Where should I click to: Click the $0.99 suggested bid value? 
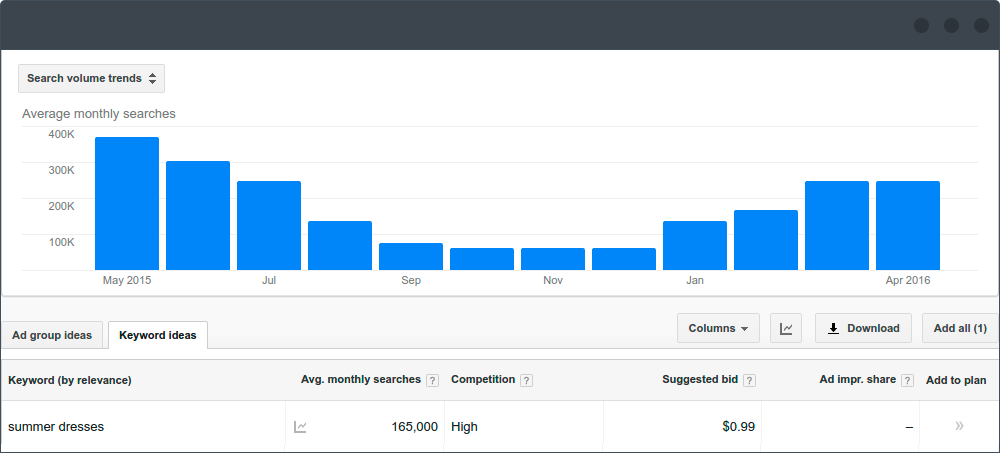click(739, 427)
